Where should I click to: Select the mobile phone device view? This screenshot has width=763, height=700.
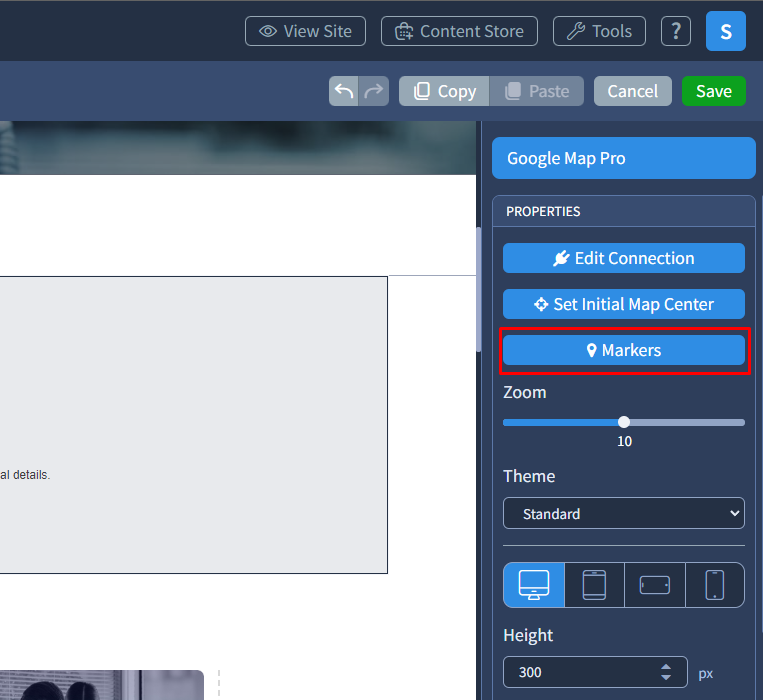point(715,585)
